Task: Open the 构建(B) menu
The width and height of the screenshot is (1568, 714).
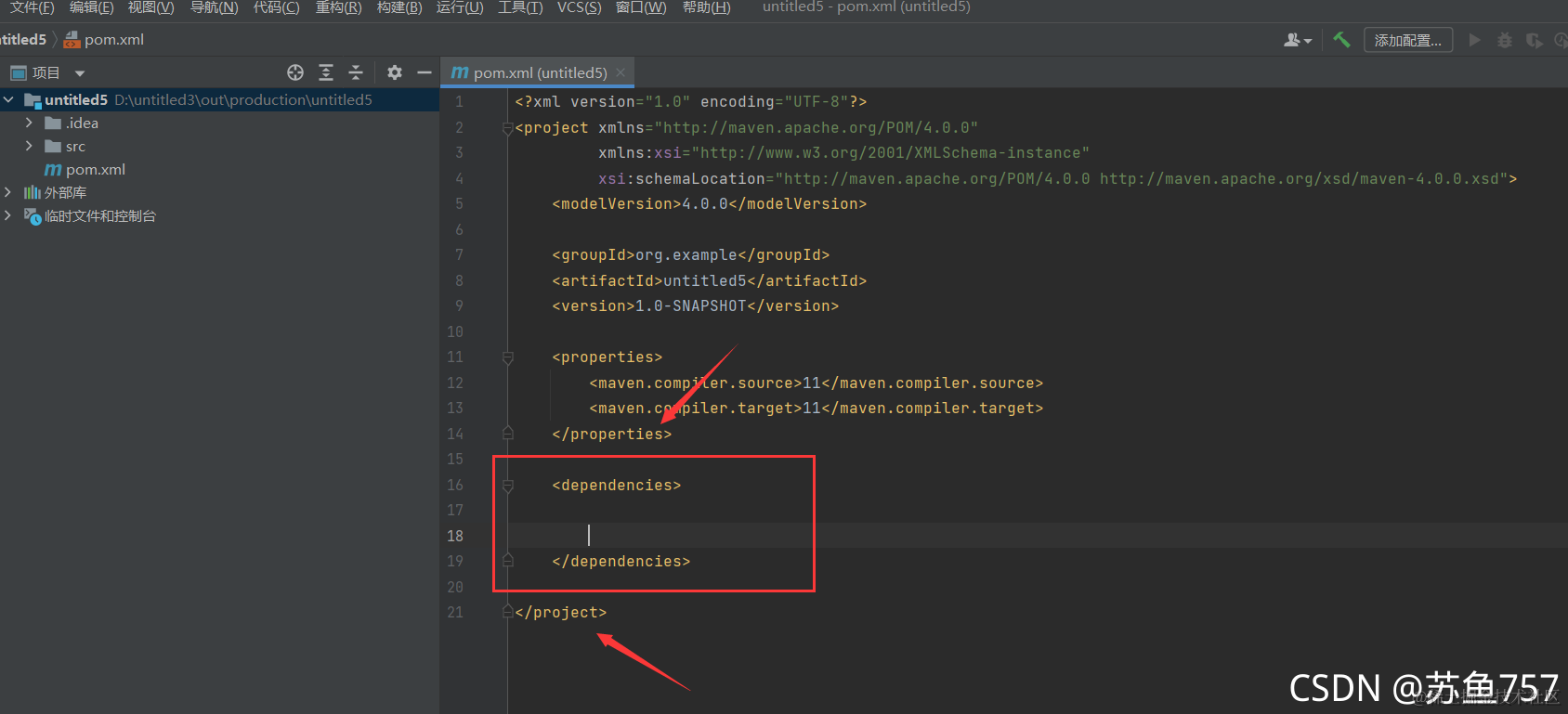Action: click(x=399, y=7)
